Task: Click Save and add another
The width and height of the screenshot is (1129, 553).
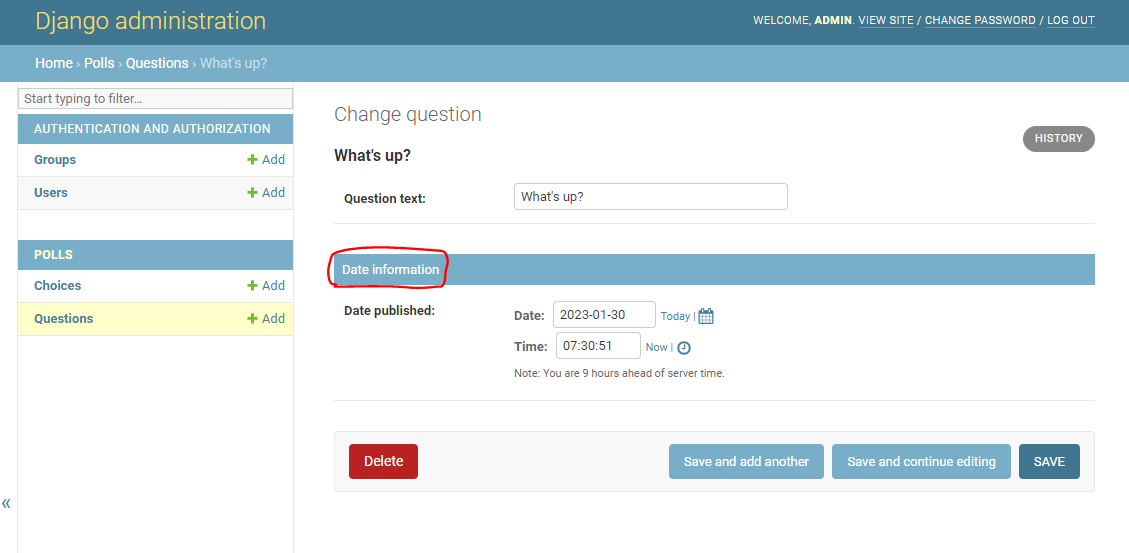Action: 746,462
